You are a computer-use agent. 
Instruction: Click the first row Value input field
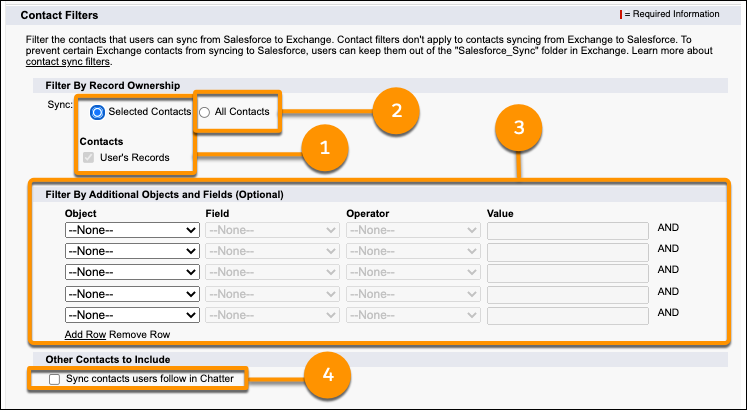(567, 230)
